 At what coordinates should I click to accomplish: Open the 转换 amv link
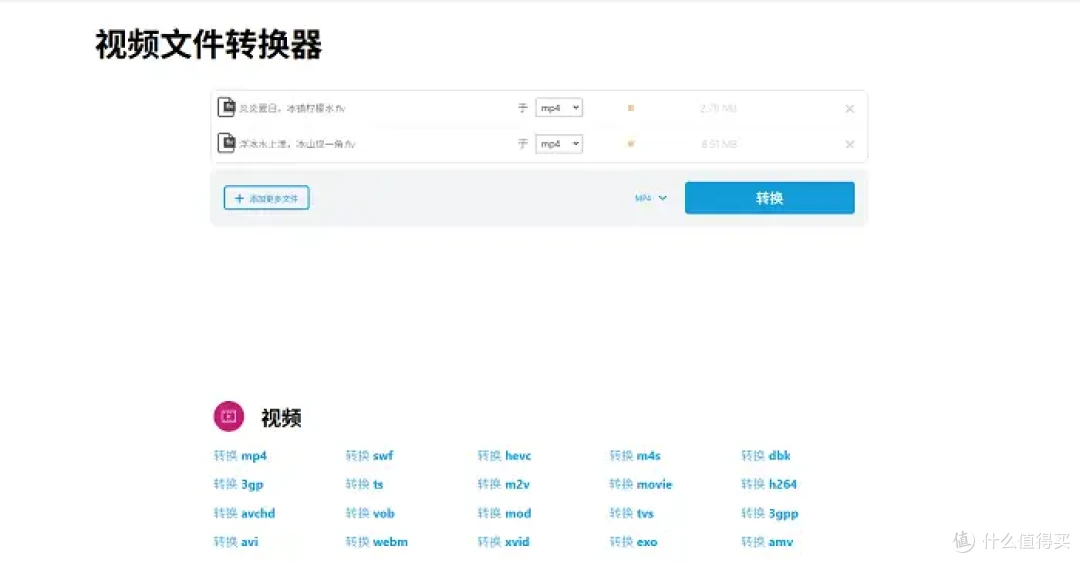click(x=767, y=542)
